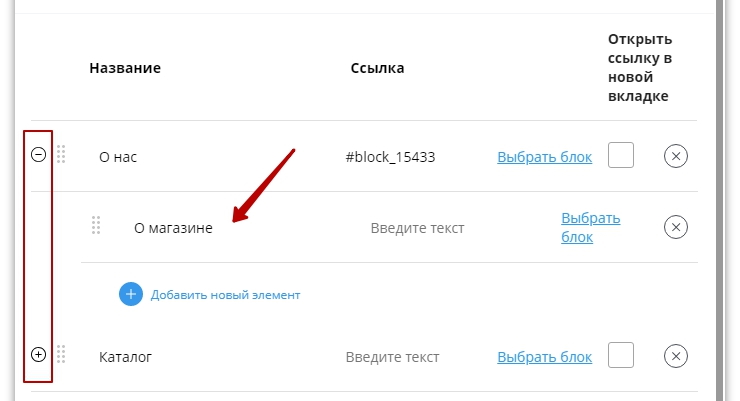
Task: Open Выбрать блок for the О магазине row
Action: 590,227
